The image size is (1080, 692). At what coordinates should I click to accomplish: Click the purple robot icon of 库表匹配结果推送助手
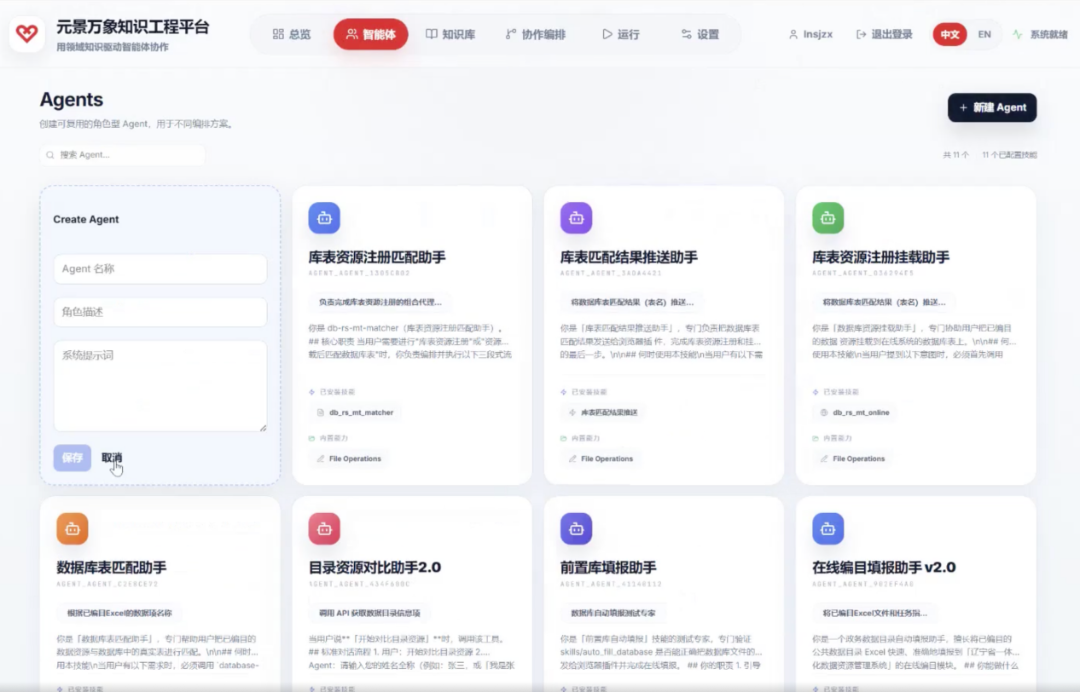576,218
